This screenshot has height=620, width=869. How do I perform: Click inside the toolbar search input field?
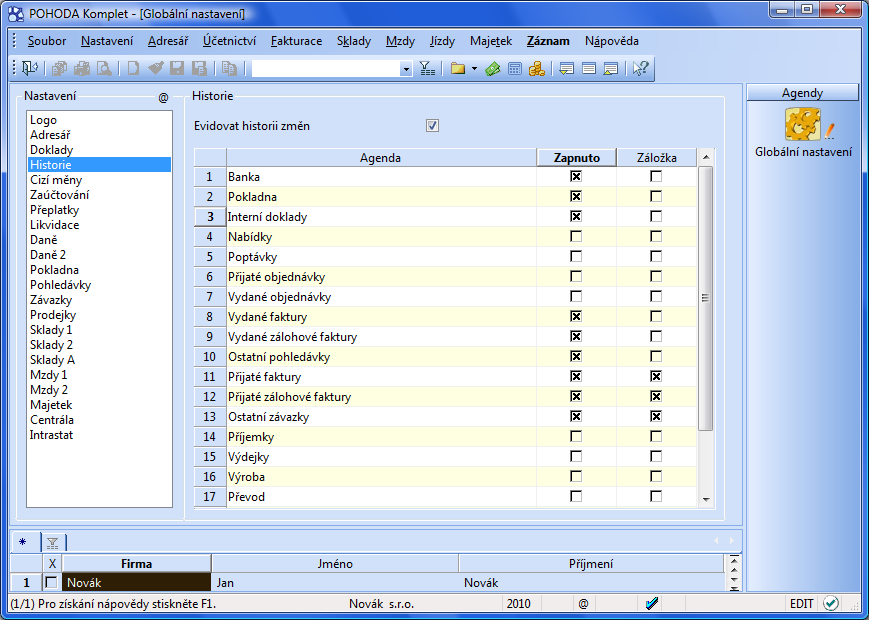pos(326,69)
